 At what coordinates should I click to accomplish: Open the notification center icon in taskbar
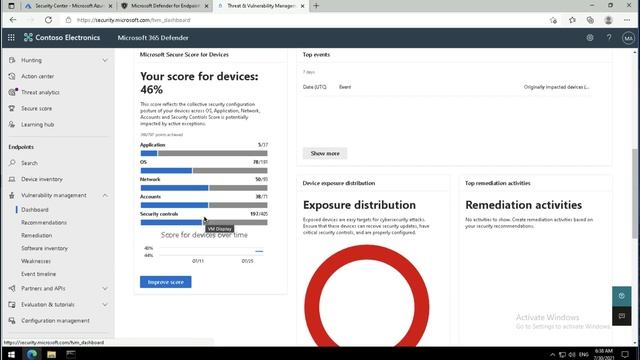[625, 354]
